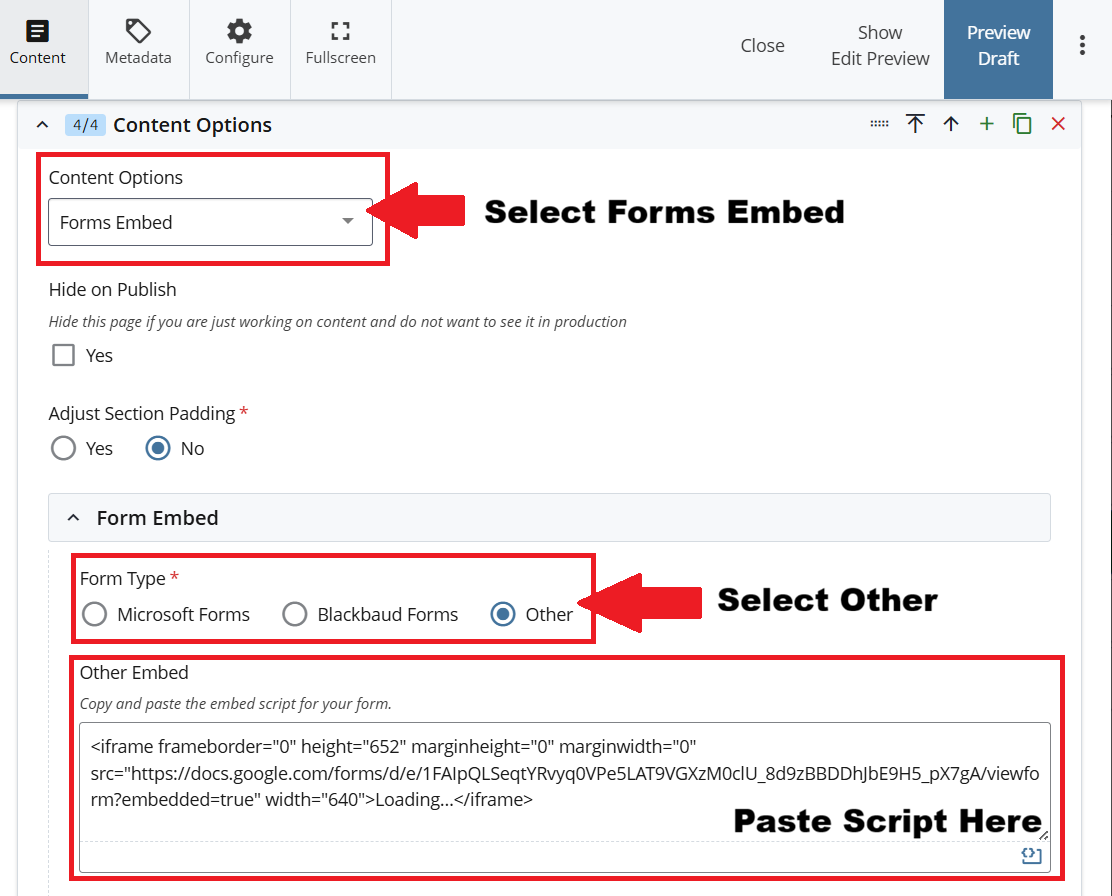The width and height of the screenshot is (1112, 896).
Task: Open the Configure tab
Action: (239, 46)
